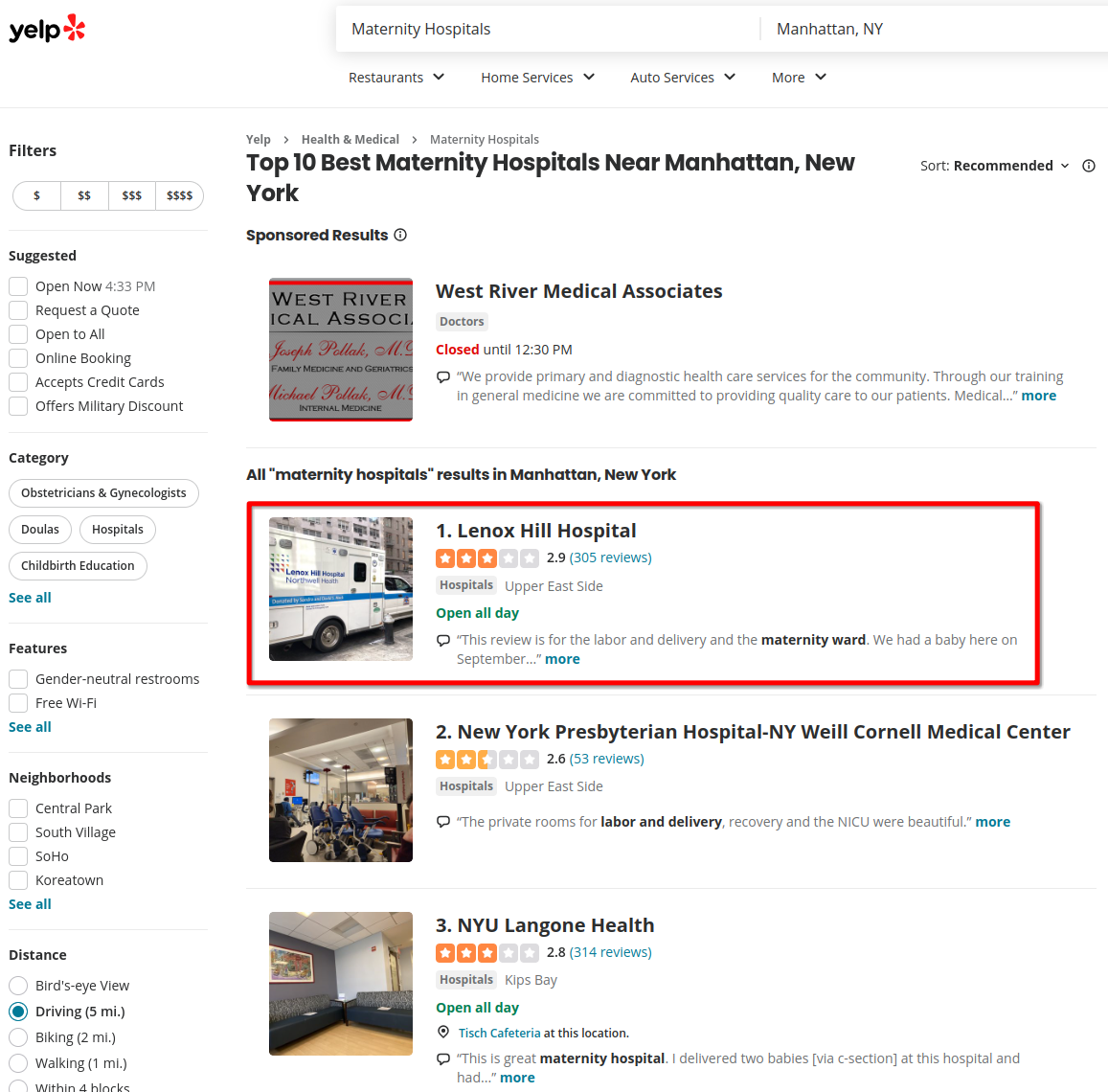The width and height of the screenshot is (1108, 1092).
Task: Enable Accepts Credit Cards filter
Action: [x=18, y=382]
